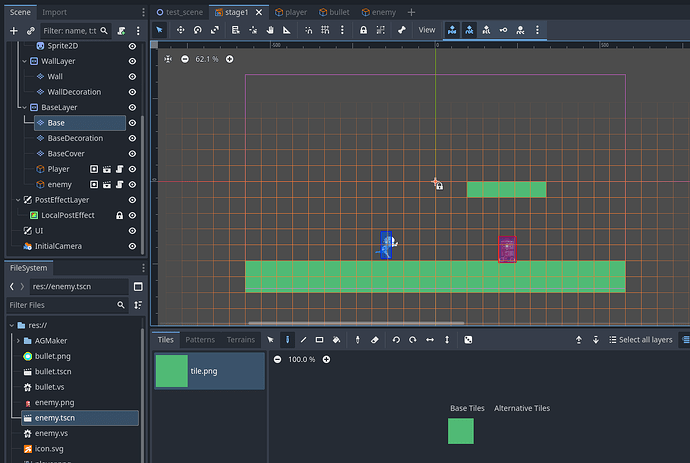Image resolution: width=690 pixels, height=463 pixels.
Task: Toggle visibility of the Player node
Action: 132,169
